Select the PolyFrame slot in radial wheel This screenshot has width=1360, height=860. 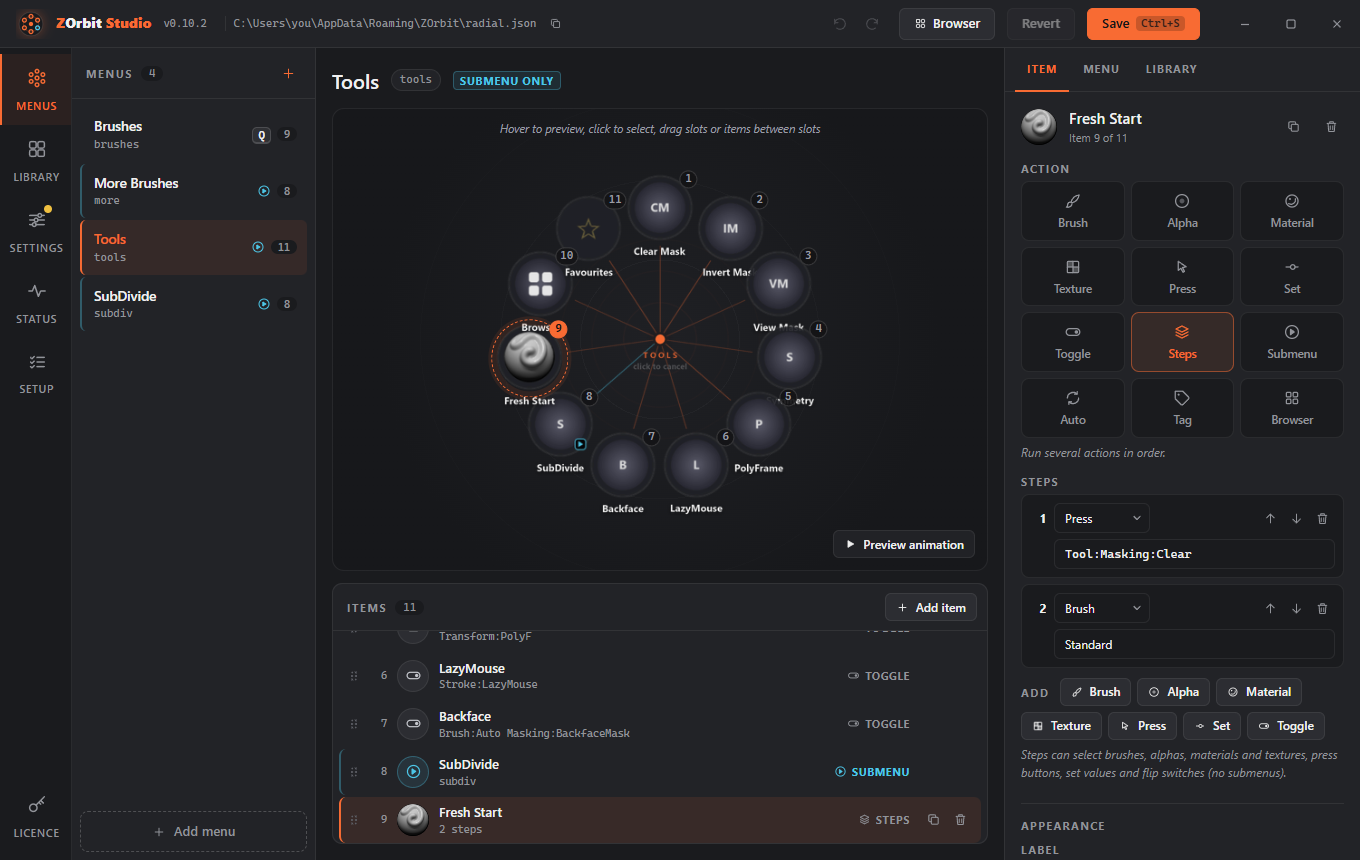758,424
